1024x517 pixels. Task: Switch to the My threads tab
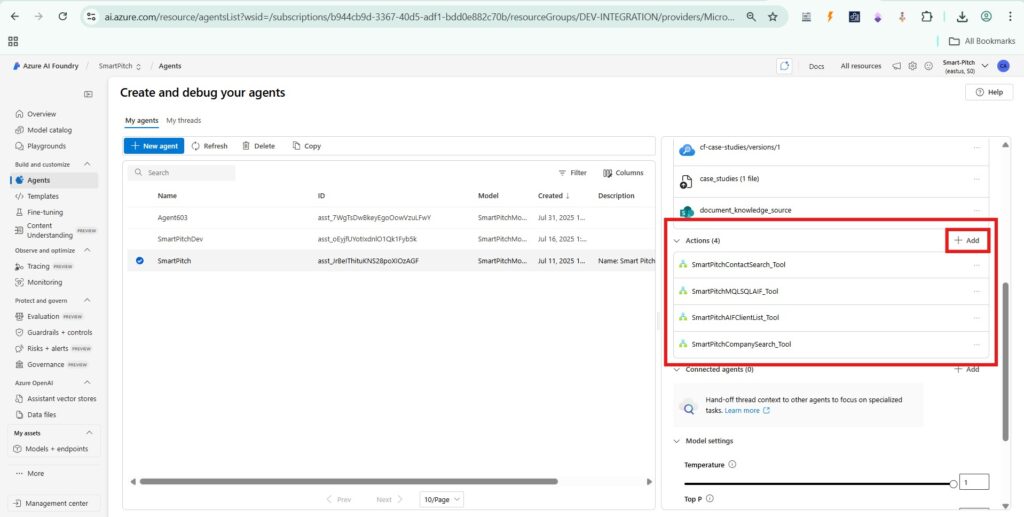183,120
